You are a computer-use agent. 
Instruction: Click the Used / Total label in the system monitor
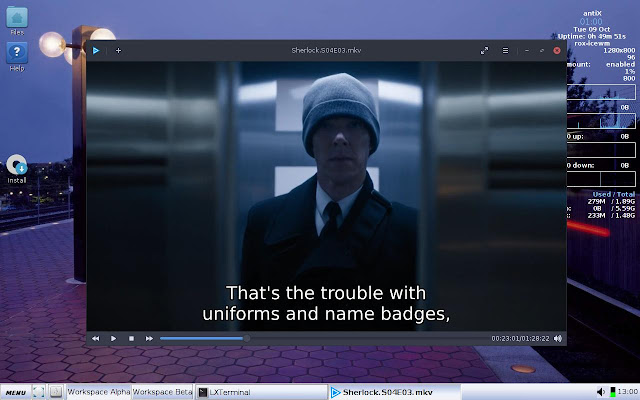point(614,194)
